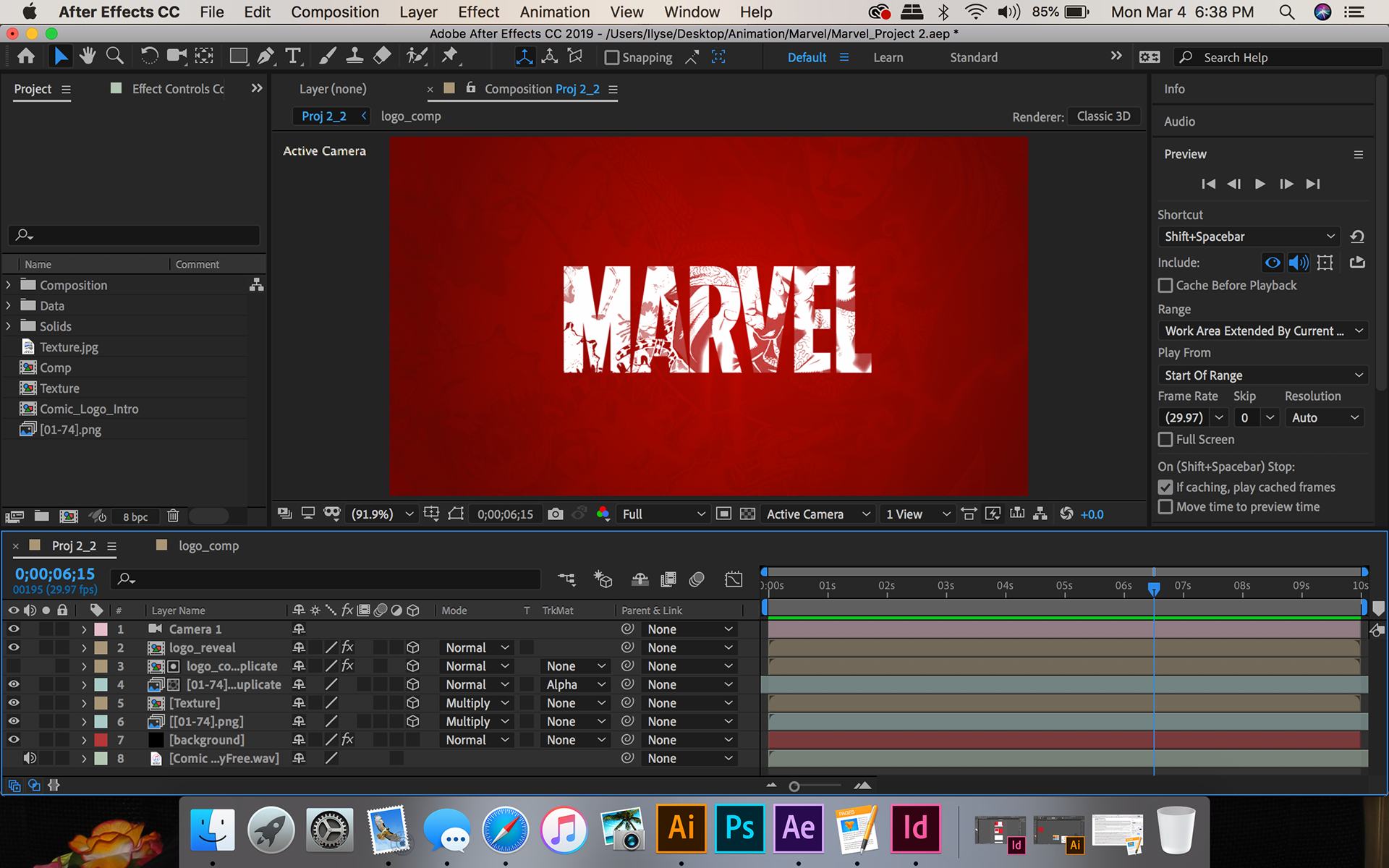Create a new folder in Project panel

point(42,516)
